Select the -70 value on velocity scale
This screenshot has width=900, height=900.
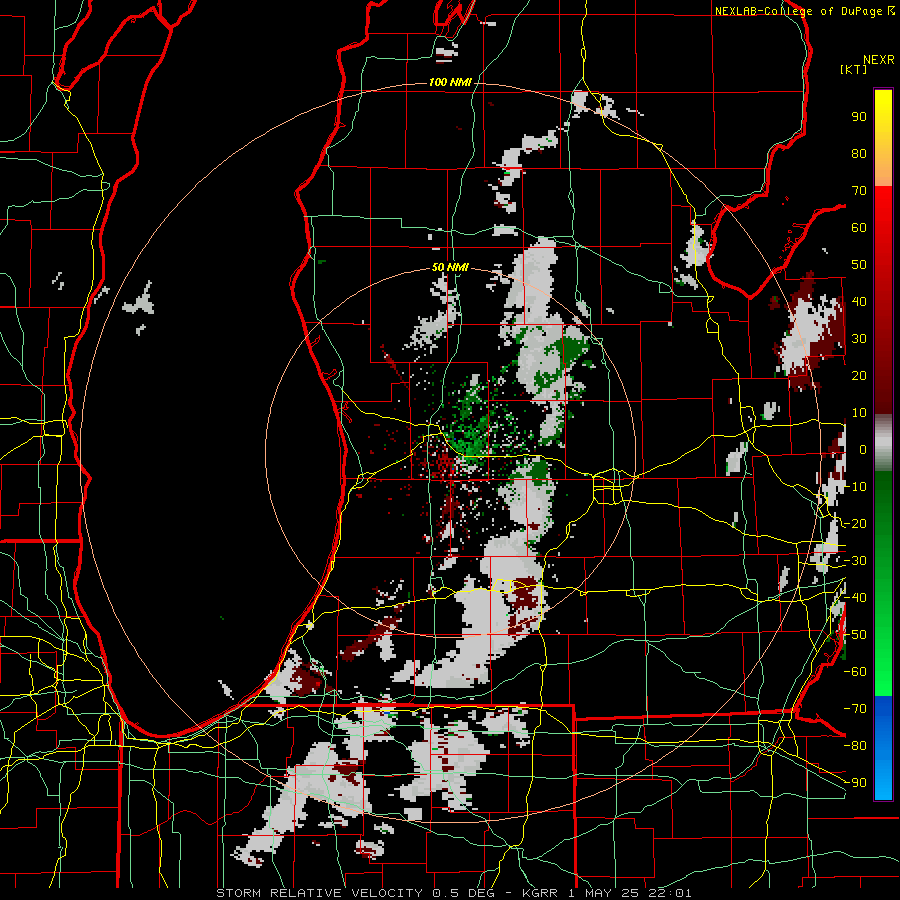(x=855, y=708)
